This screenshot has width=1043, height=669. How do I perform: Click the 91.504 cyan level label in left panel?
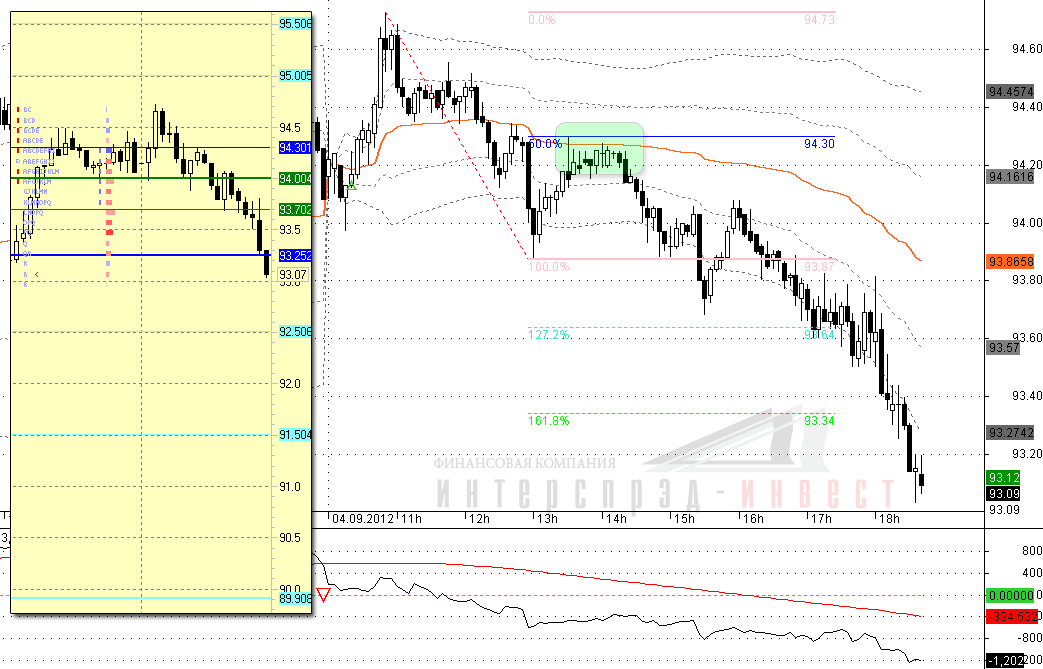(295, 435)
